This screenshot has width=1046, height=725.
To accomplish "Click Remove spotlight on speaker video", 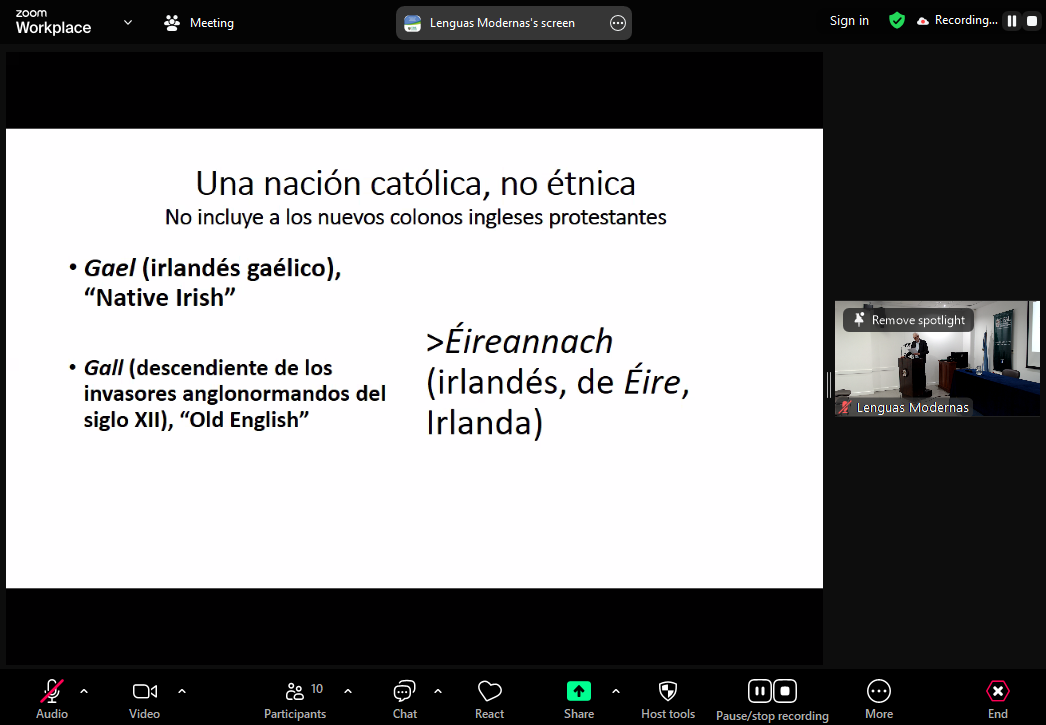I will (x=909, y=320).
